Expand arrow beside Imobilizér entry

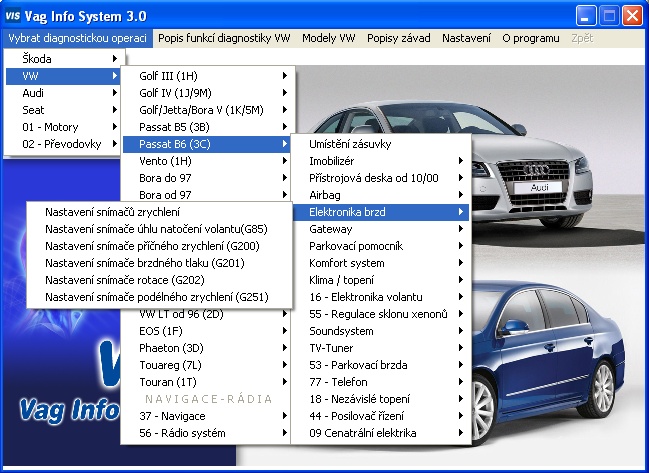pos(461,161)
